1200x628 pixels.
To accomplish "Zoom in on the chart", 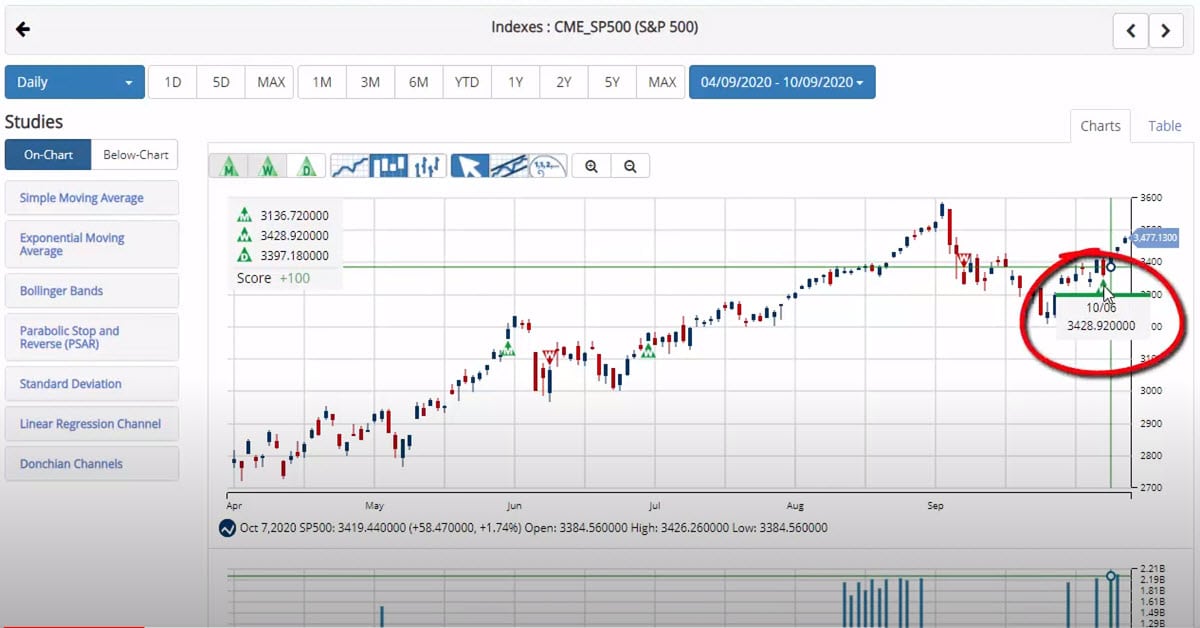I will tap(592, 167).
